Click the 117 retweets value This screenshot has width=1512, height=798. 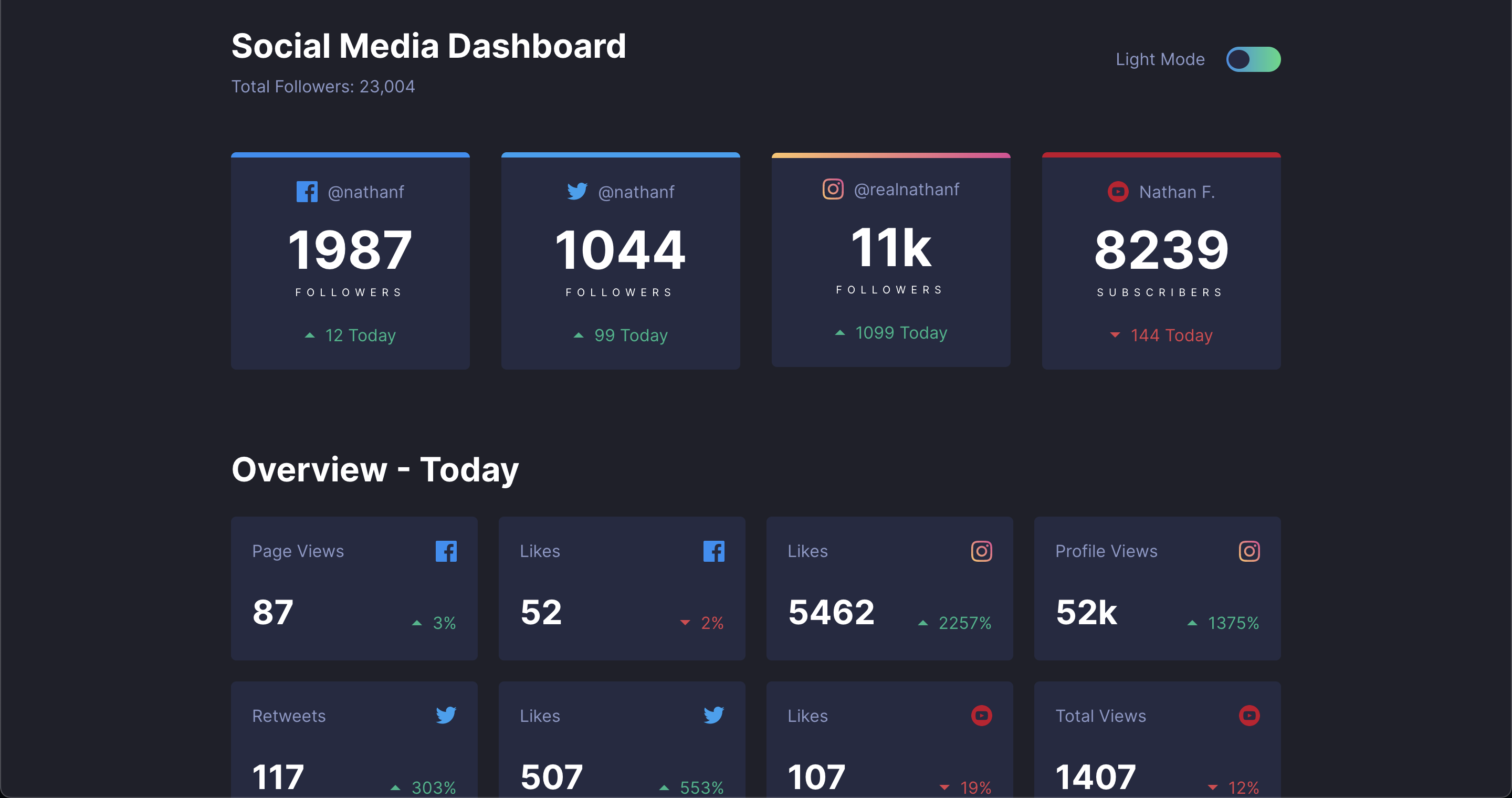pos(278,777)
